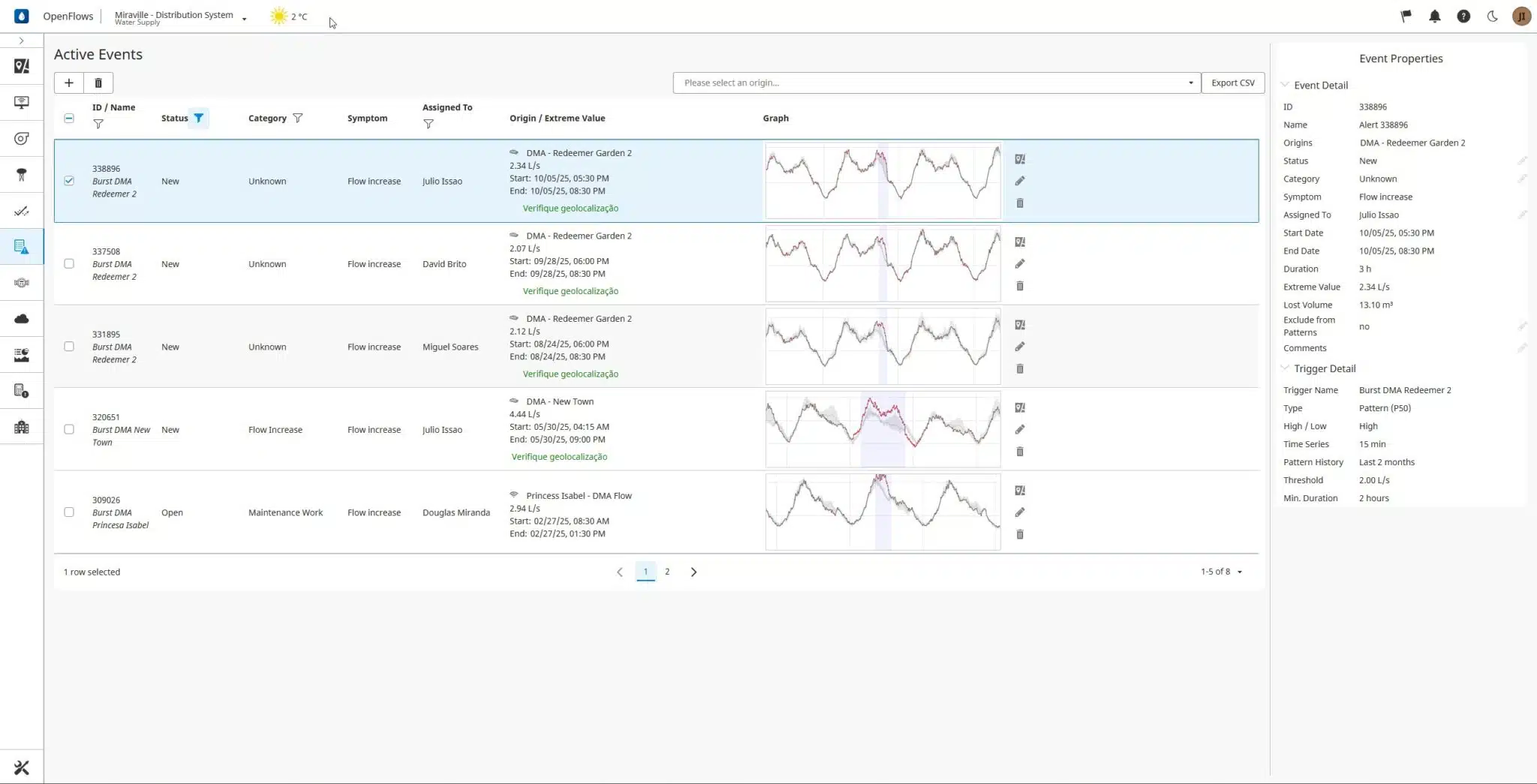This screenshot has width=1537, height=784.
Task: Click the notifications bell icon
Action: click(1434, 16)
